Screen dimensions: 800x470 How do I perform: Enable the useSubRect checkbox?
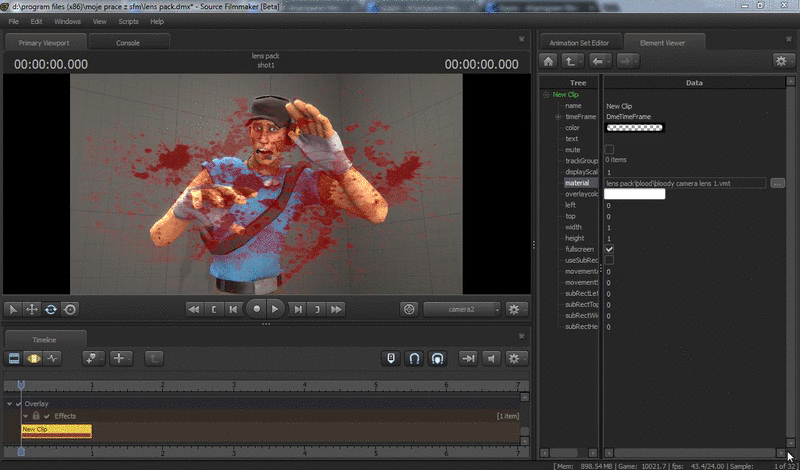[610, 260]
